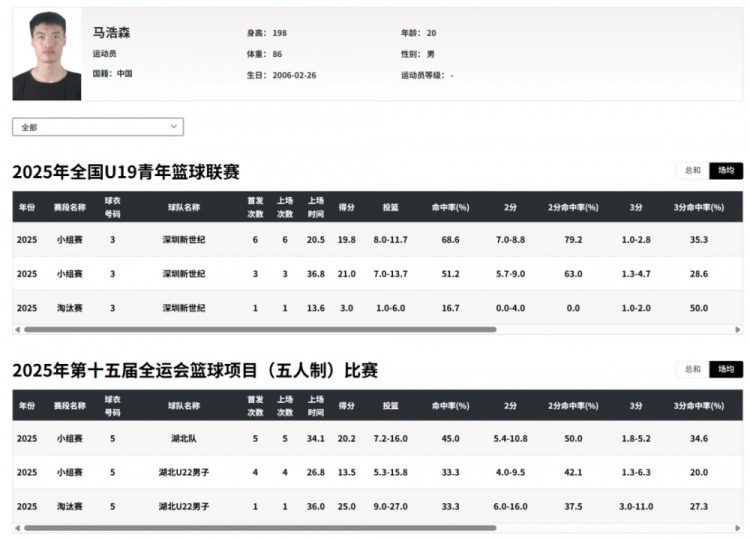This screenshot has width=750, height=540.
Task: Click right scroll arrow under 全运会 table
Action: (x=738, y=527)
